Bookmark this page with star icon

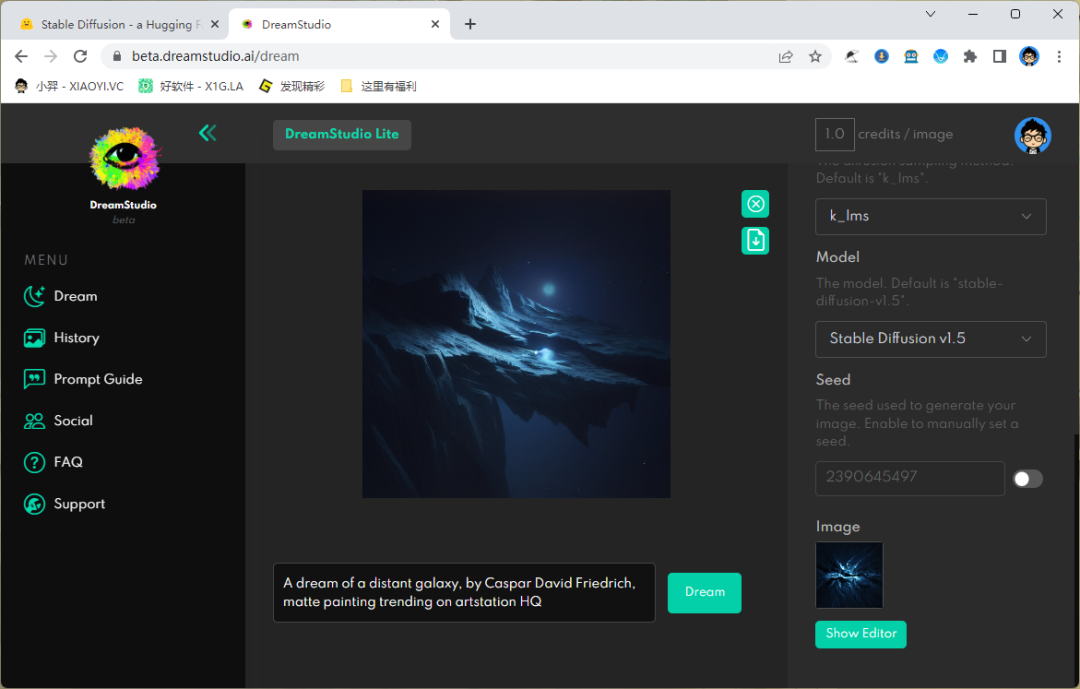tap(815, 56)
